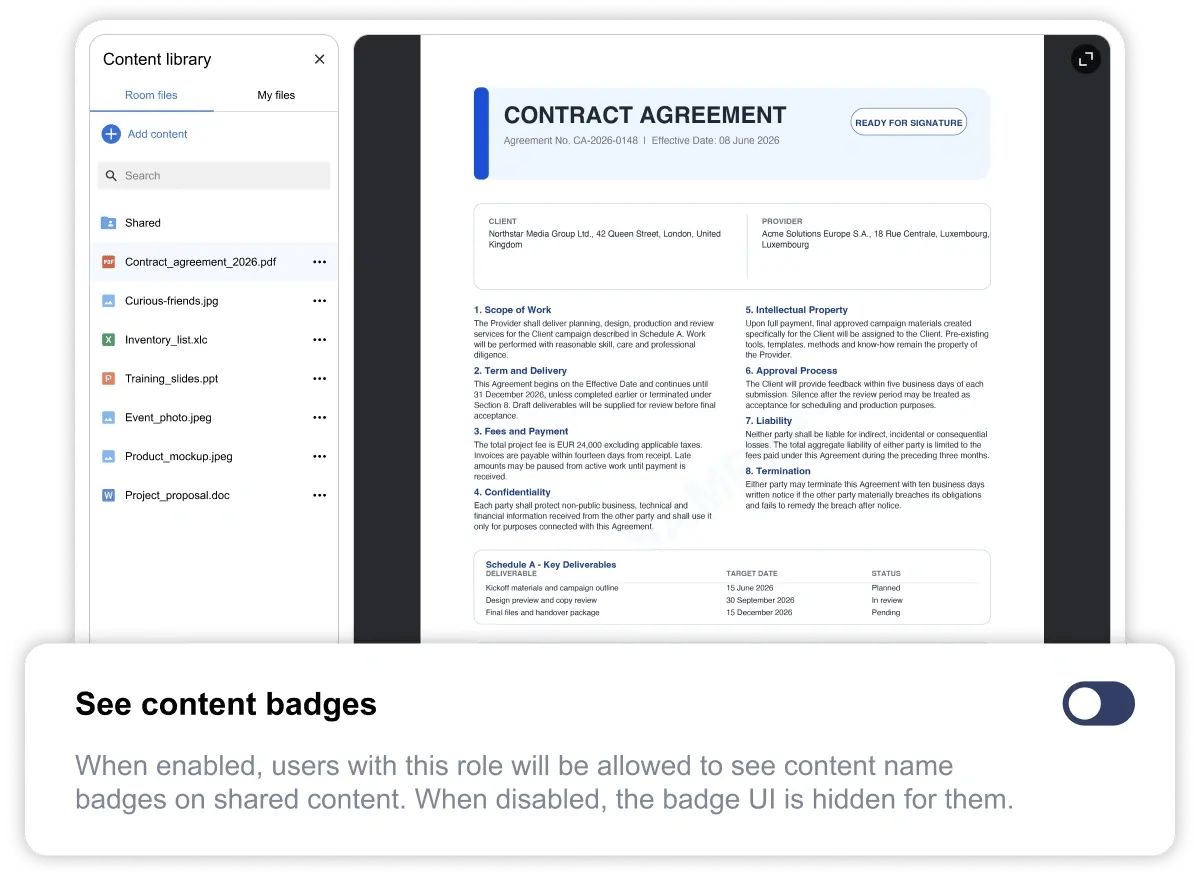Select the Shared folder name
The width and height of the screenshot is (1200, 877).
tap(143, 223)
